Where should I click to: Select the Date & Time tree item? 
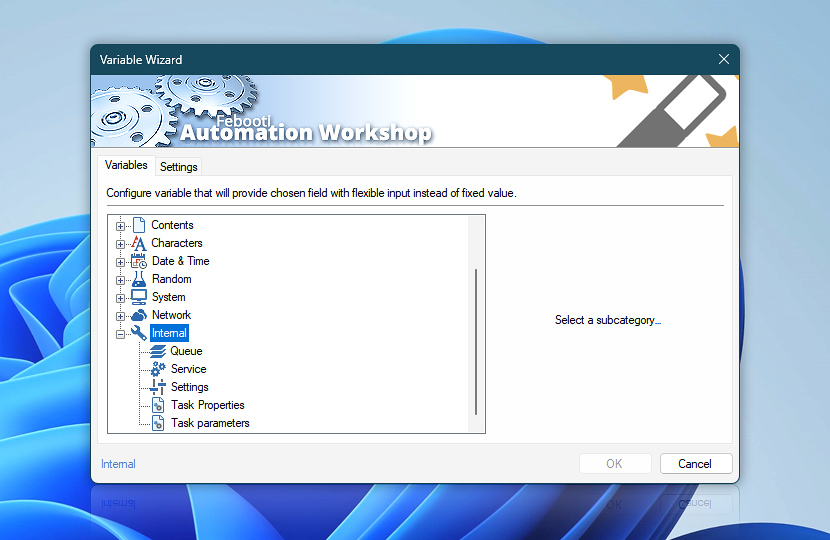(x=181, y=261)
